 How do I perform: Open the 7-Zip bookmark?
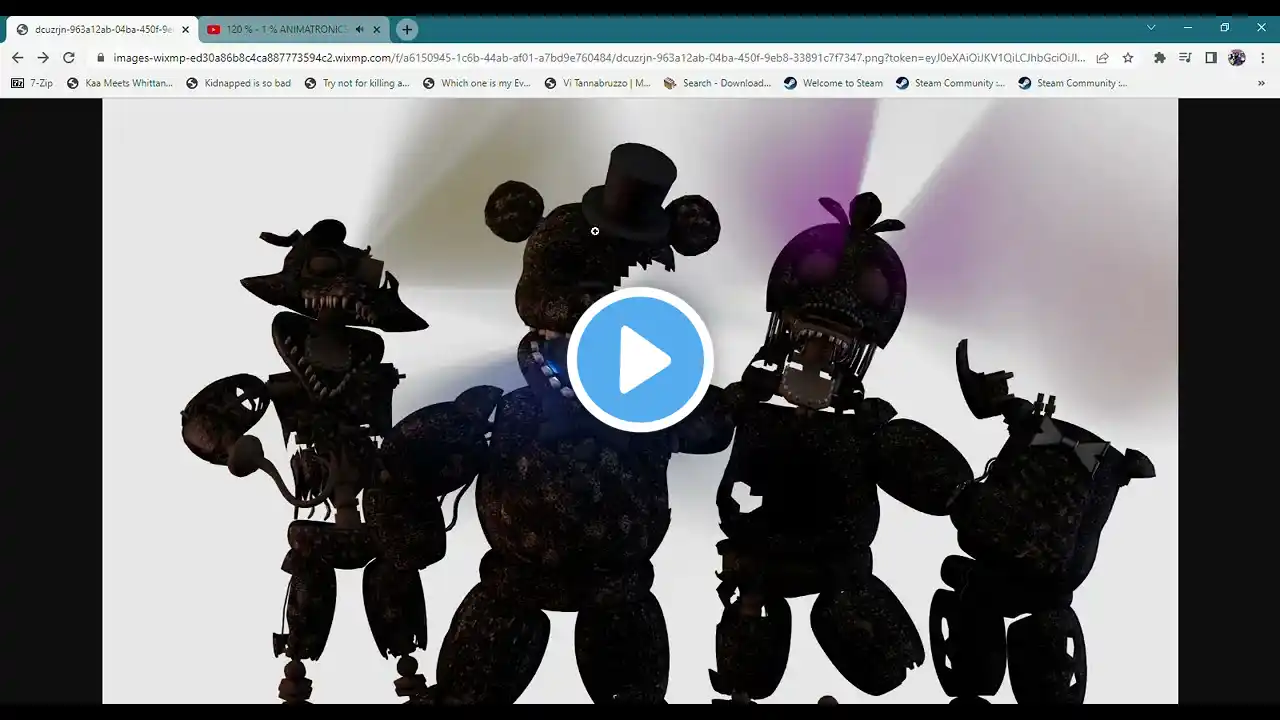pos(32,83)
